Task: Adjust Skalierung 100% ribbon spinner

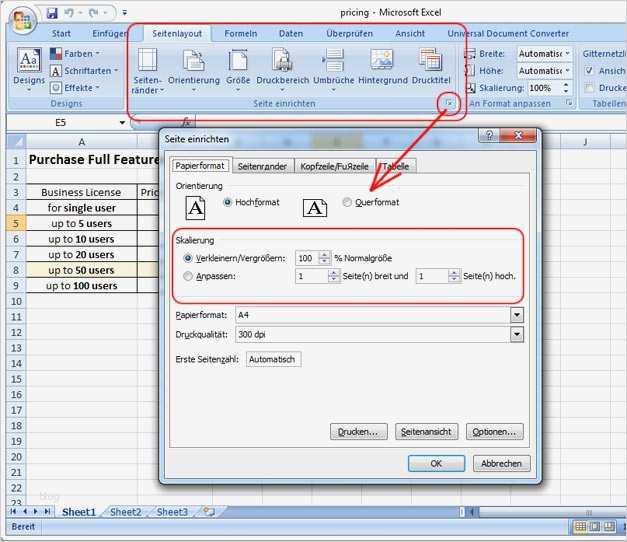Action: pyautogui.click(x=566, y=88)
